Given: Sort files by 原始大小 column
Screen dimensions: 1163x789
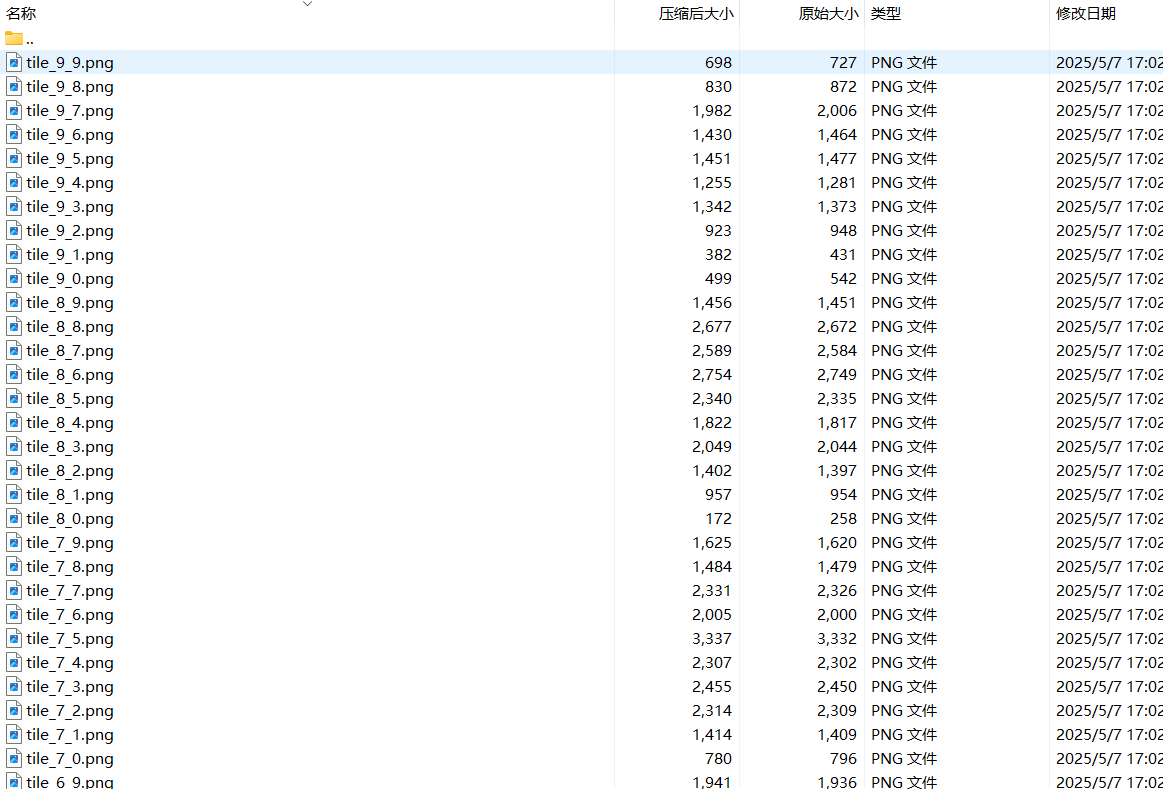Looking at the screenshot, I should click(828, 14).
